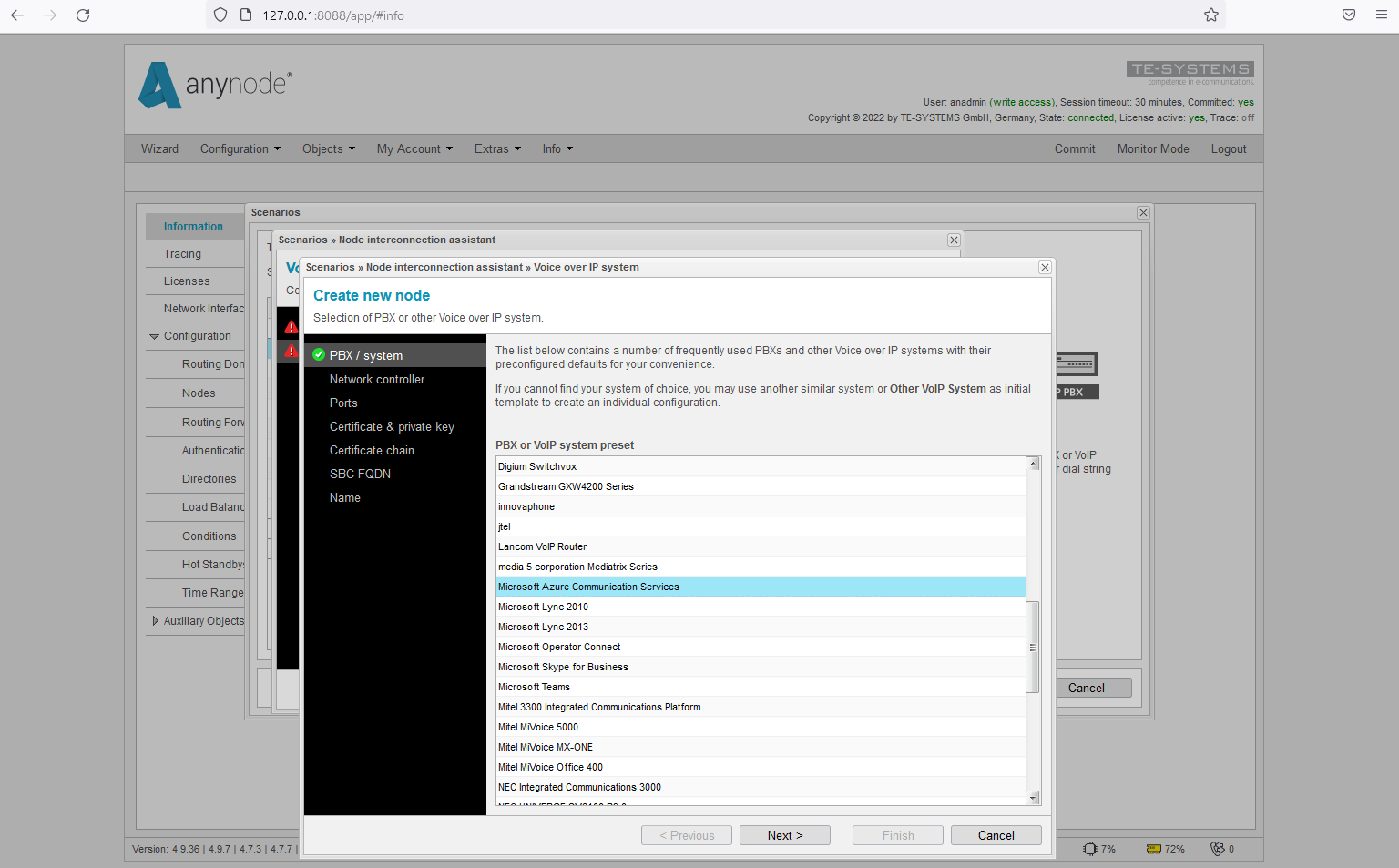
Task: Open the Wizard menu item
Action: pyautogui.click(x=159, y=149)
